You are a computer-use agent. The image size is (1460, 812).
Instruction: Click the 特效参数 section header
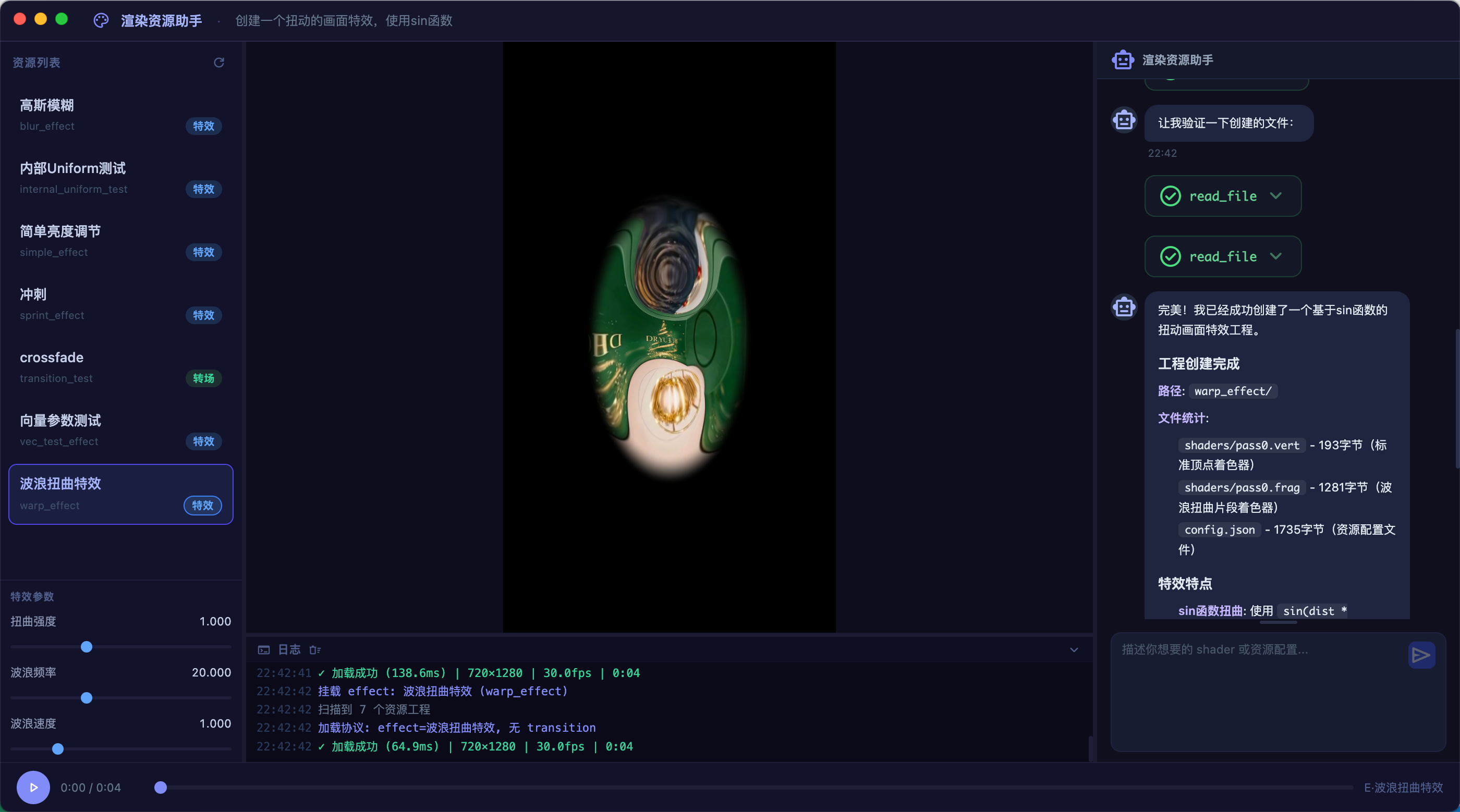[x=32, y=596]
